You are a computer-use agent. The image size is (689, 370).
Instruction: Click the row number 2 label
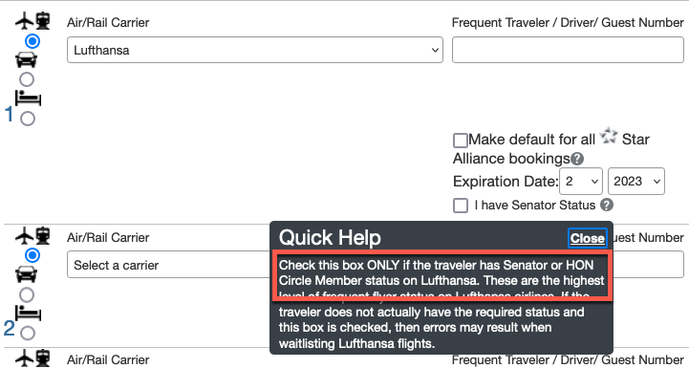[9, 328]
